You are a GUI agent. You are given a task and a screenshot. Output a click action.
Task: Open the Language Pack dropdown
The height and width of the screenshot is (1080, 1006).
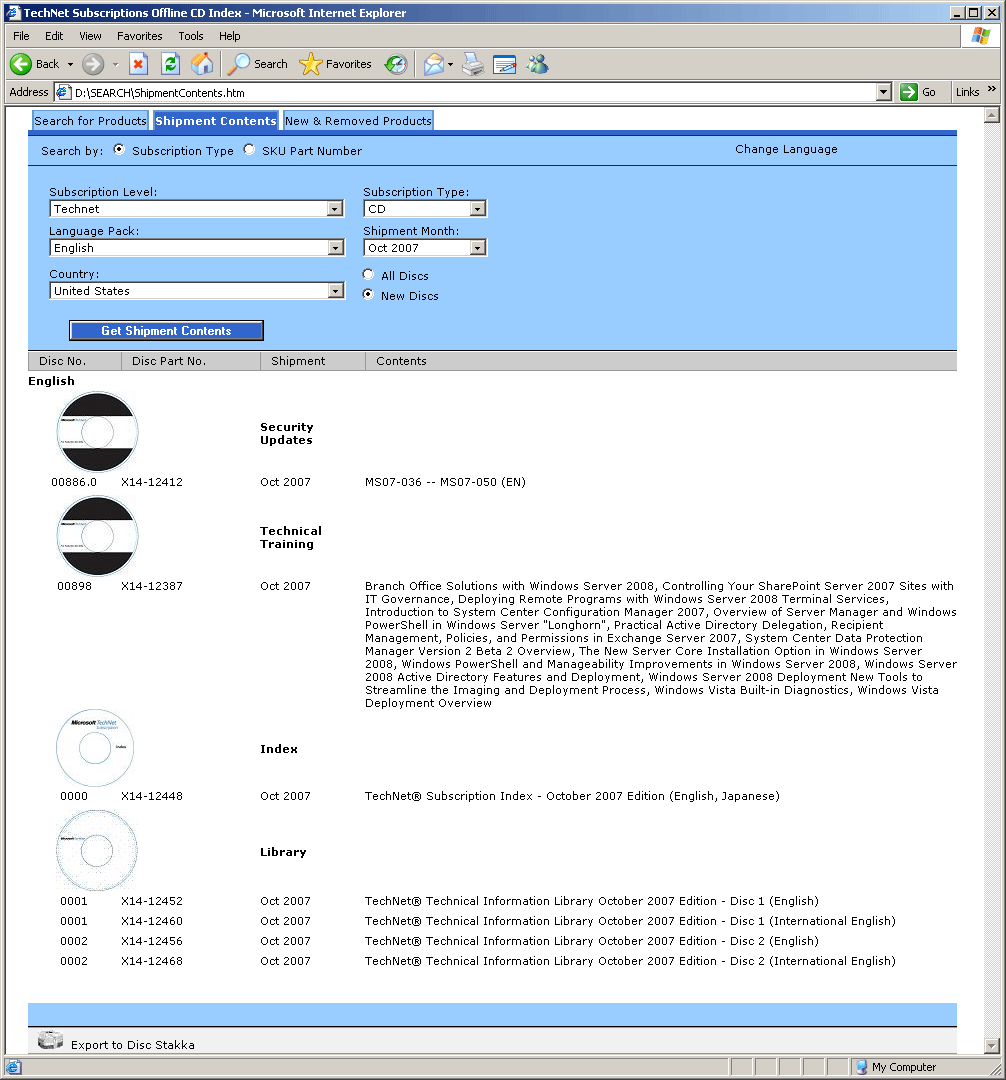pyautogui.click(x=196, y=248)
